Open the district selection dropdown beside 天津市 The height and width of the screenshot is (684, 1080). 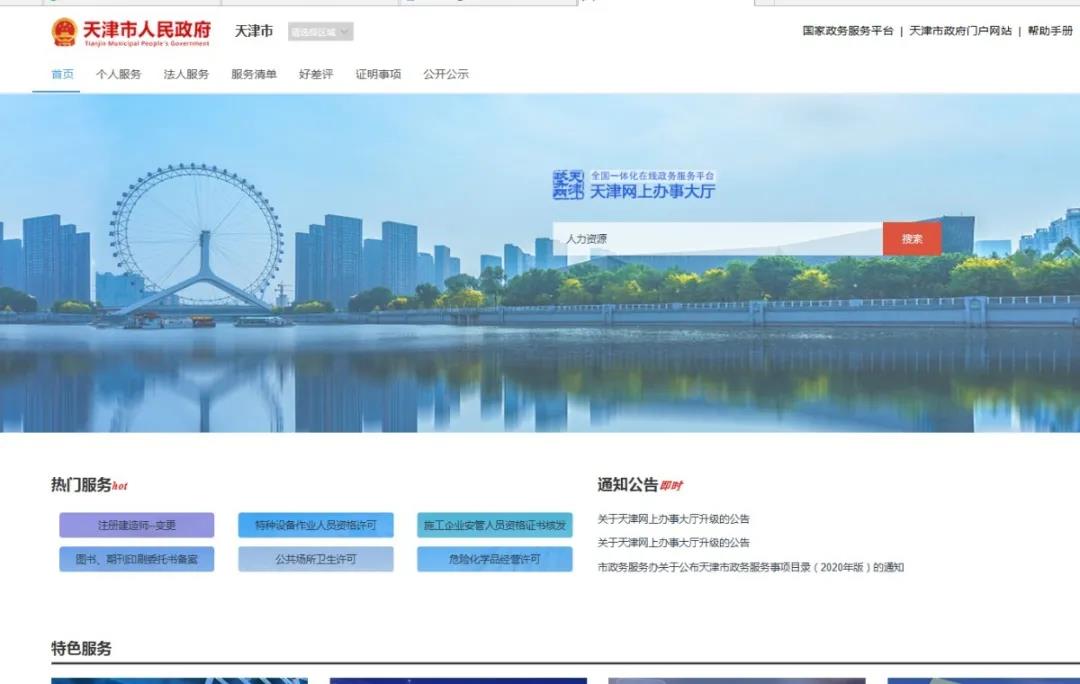(320, 32)
